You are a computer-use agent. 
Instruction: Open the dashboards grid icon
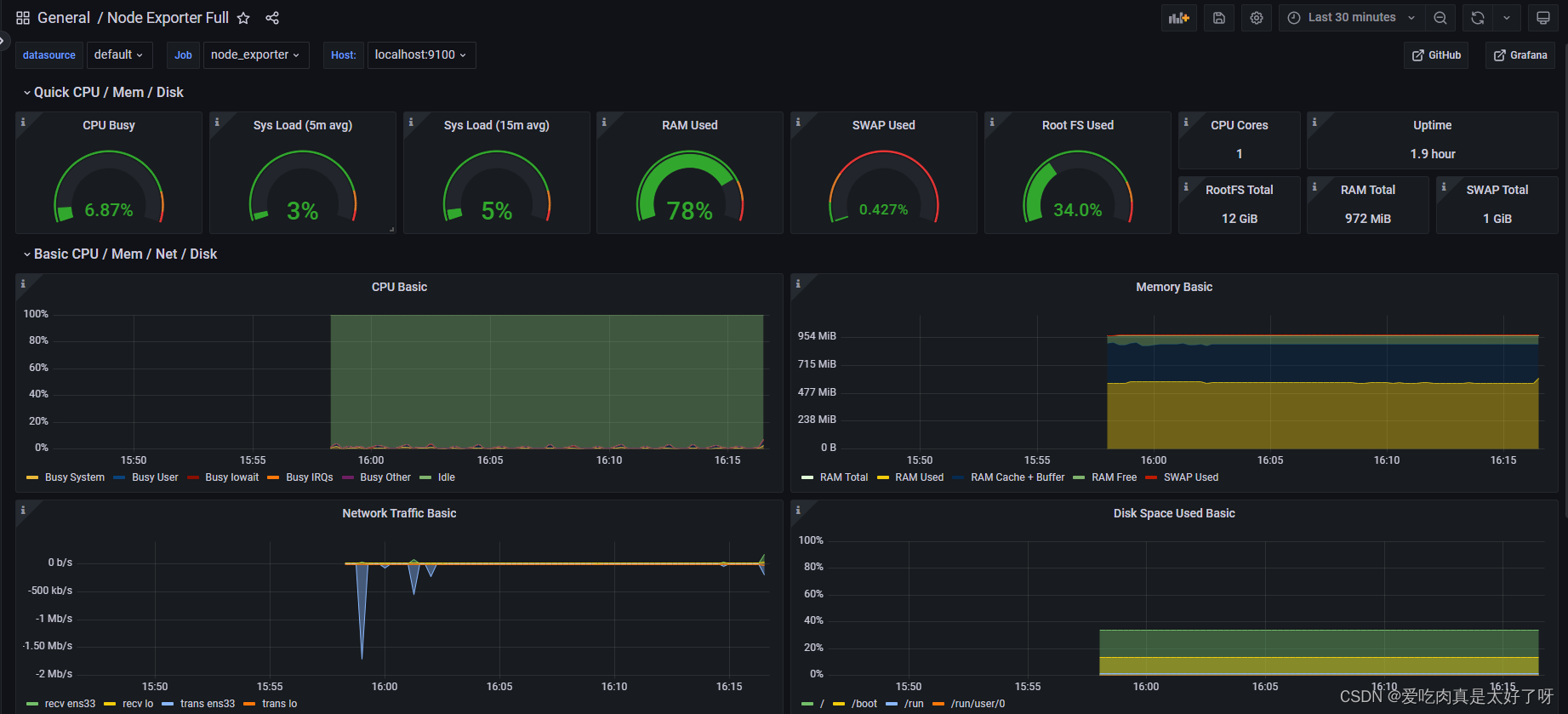[x=23, y=18]
